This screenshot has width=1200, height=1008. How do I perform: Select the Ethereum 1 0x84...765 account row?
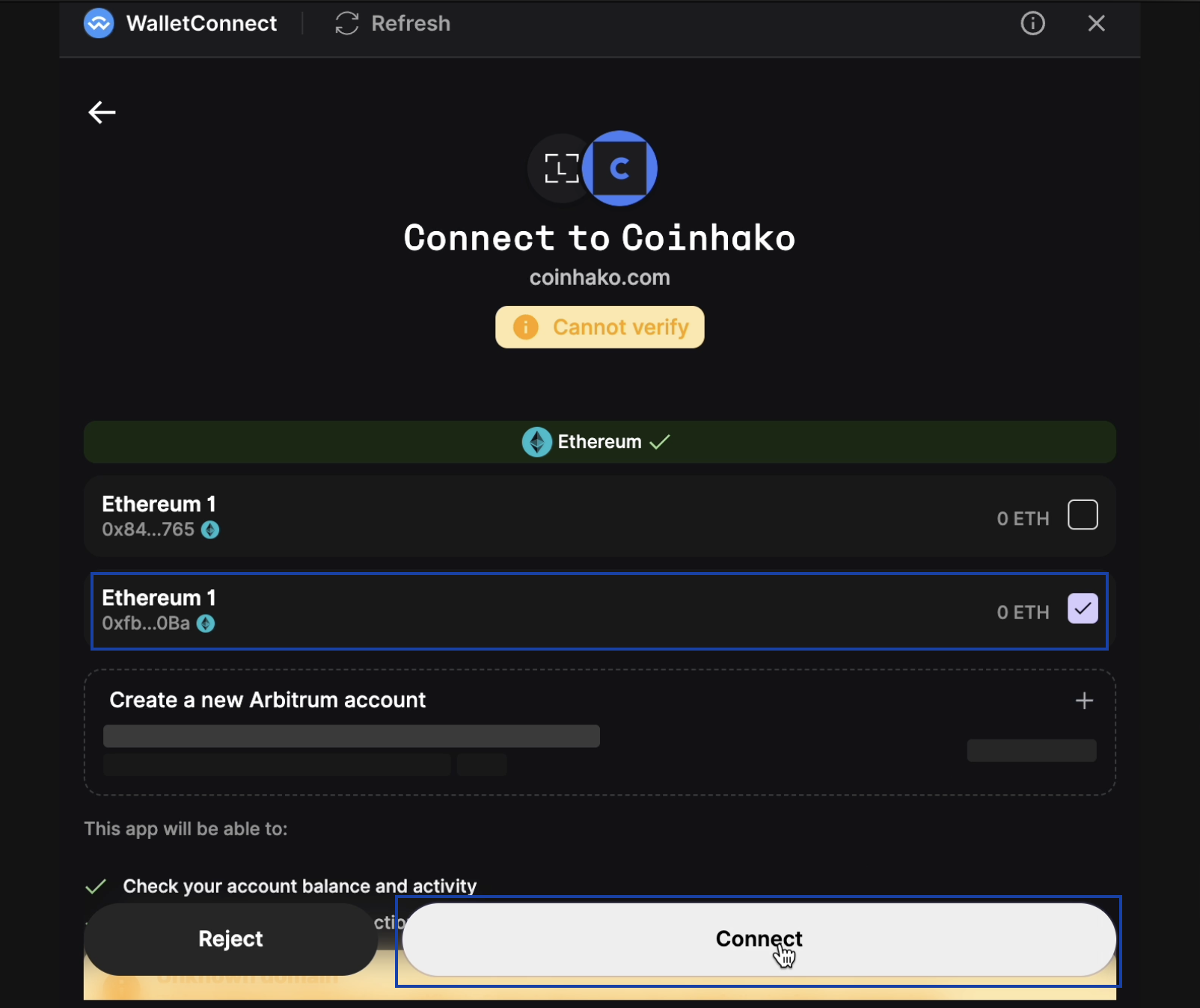[x=524, y=516]
